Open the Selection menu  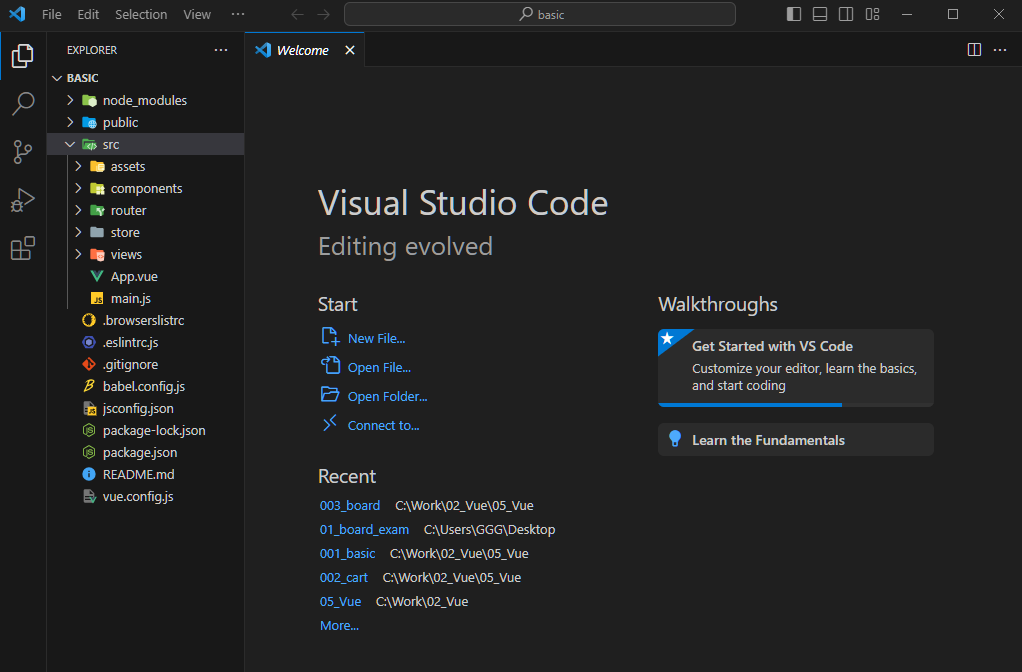coord(141,14)
